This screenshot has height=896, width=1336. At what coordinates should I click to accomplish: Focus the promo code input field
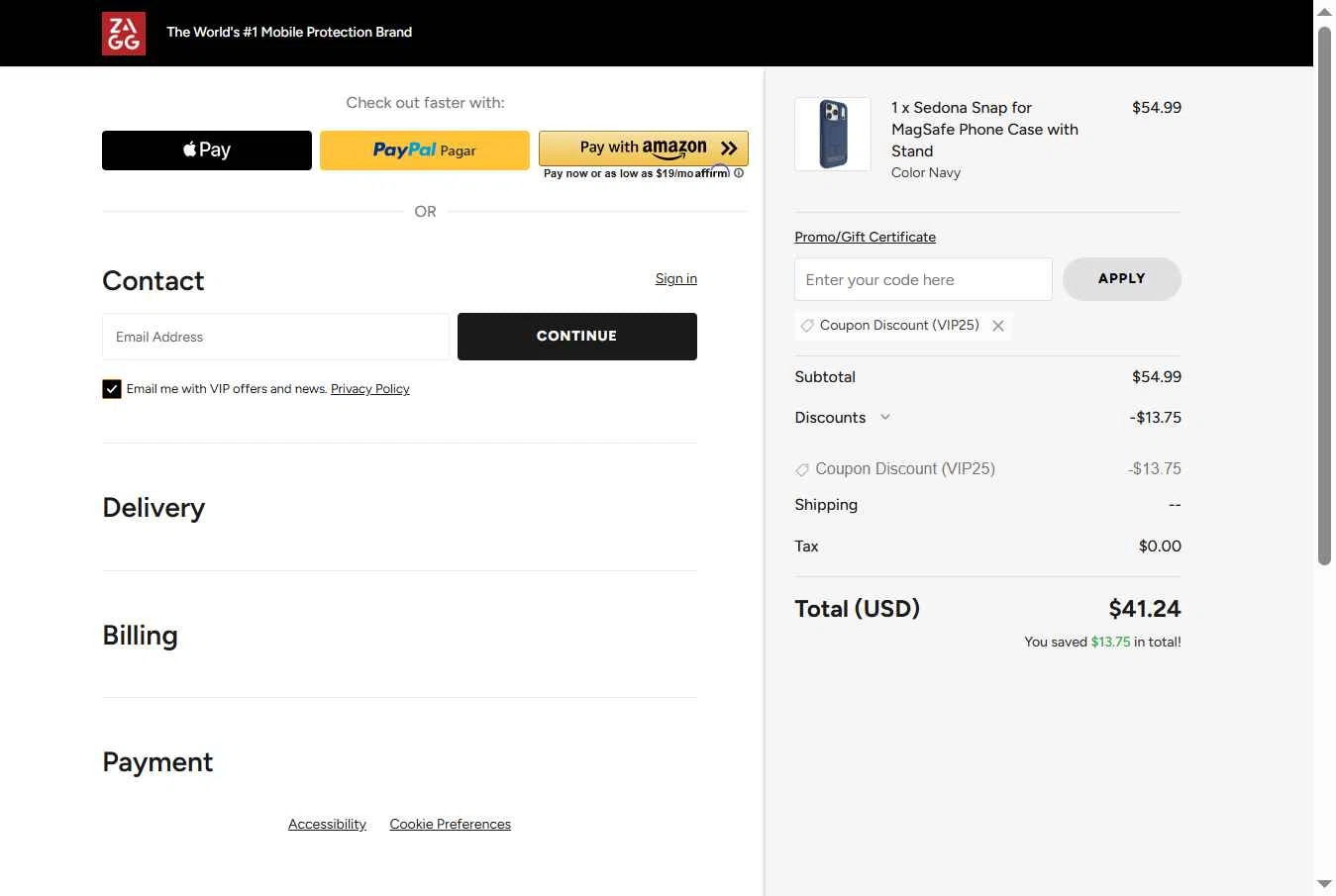pyautogui.click(x=923, y=279)
